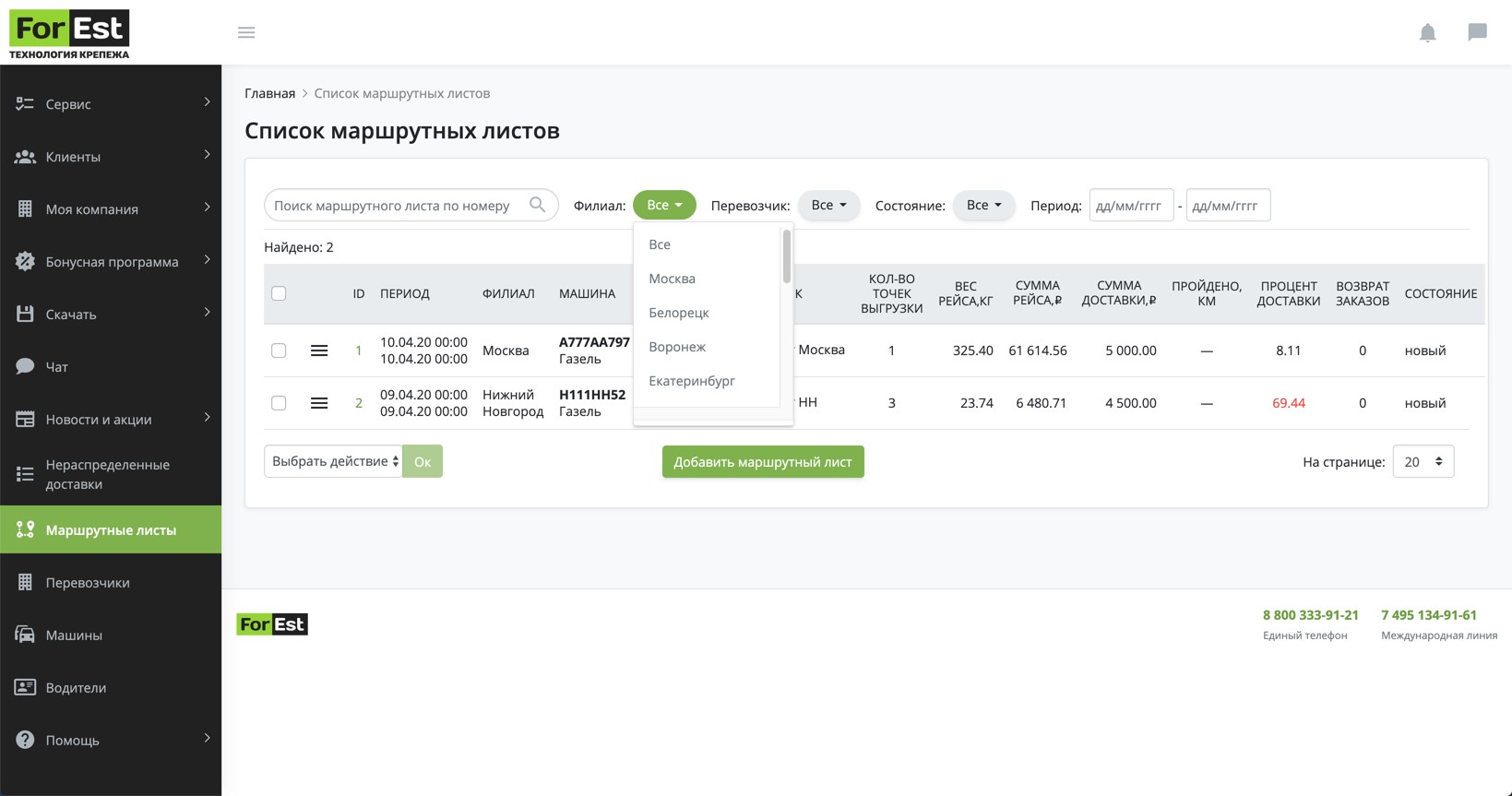Collapse the Филиал dropdown button
Image resolution: width=1512 pixels, height=796 pixels.
664,205
